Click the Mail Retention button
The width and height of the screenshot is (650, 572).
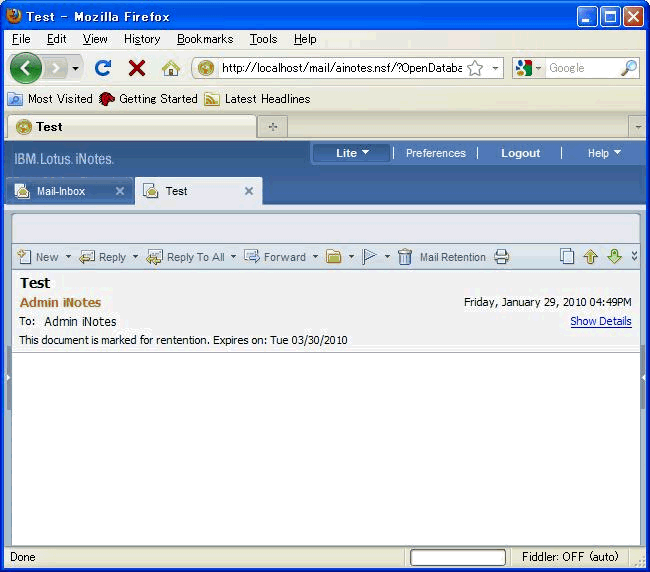(x=453, y=257)
